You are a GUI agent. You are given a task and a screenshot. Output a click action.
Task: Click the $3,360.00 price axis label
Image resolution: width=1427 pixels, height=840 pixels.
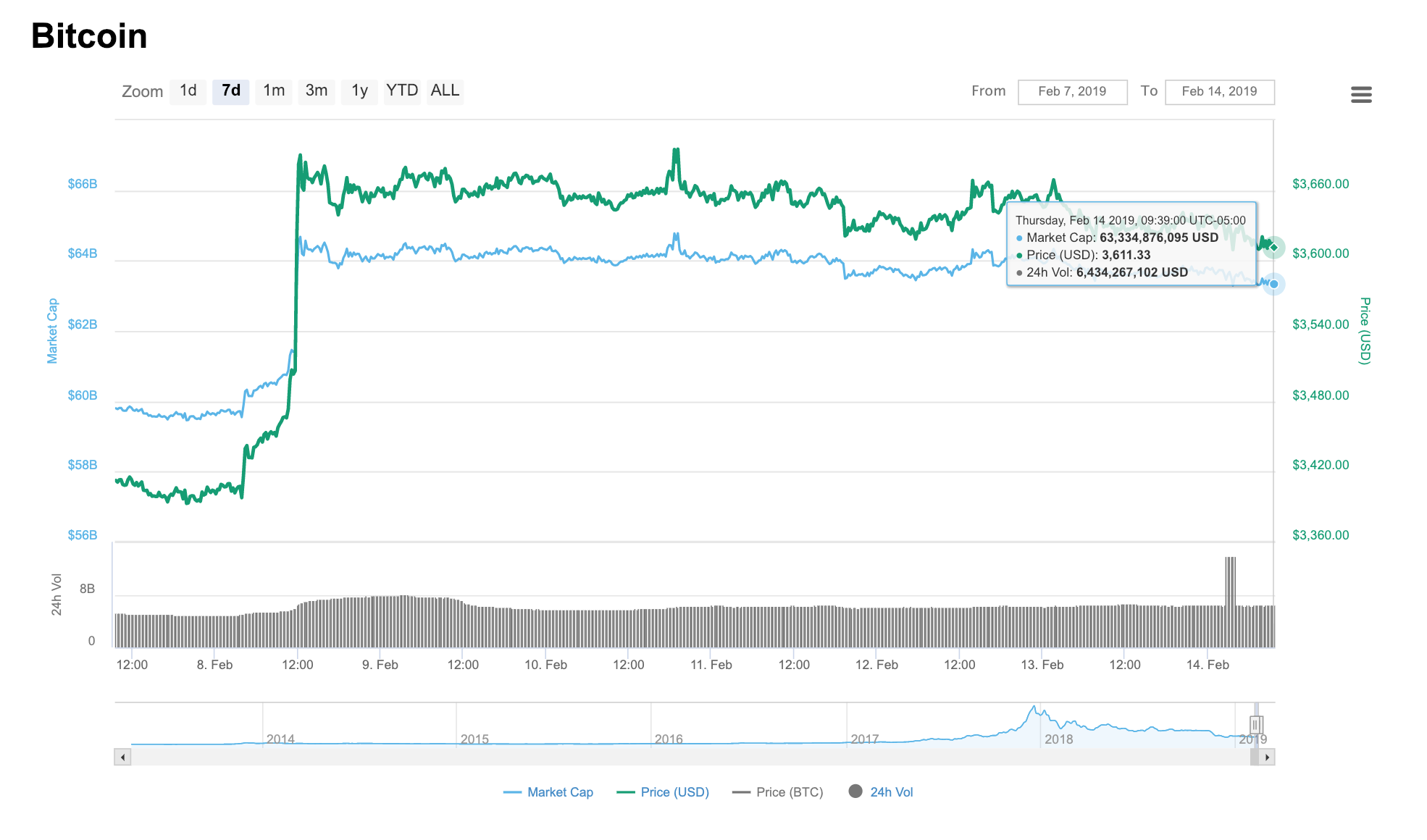(x=1321, y=535)
